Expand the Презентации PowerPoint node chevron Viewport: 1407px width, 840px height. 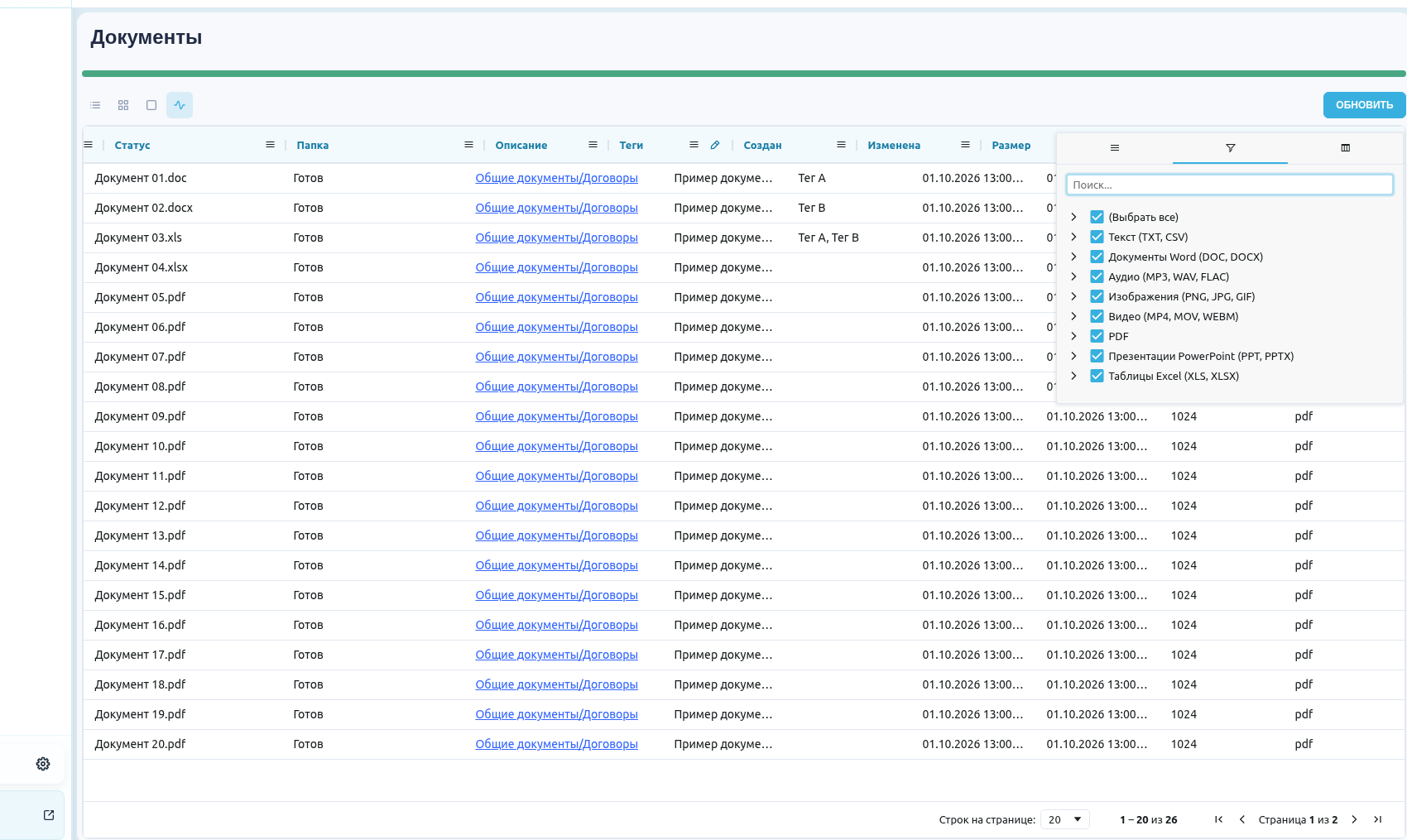1073,356
